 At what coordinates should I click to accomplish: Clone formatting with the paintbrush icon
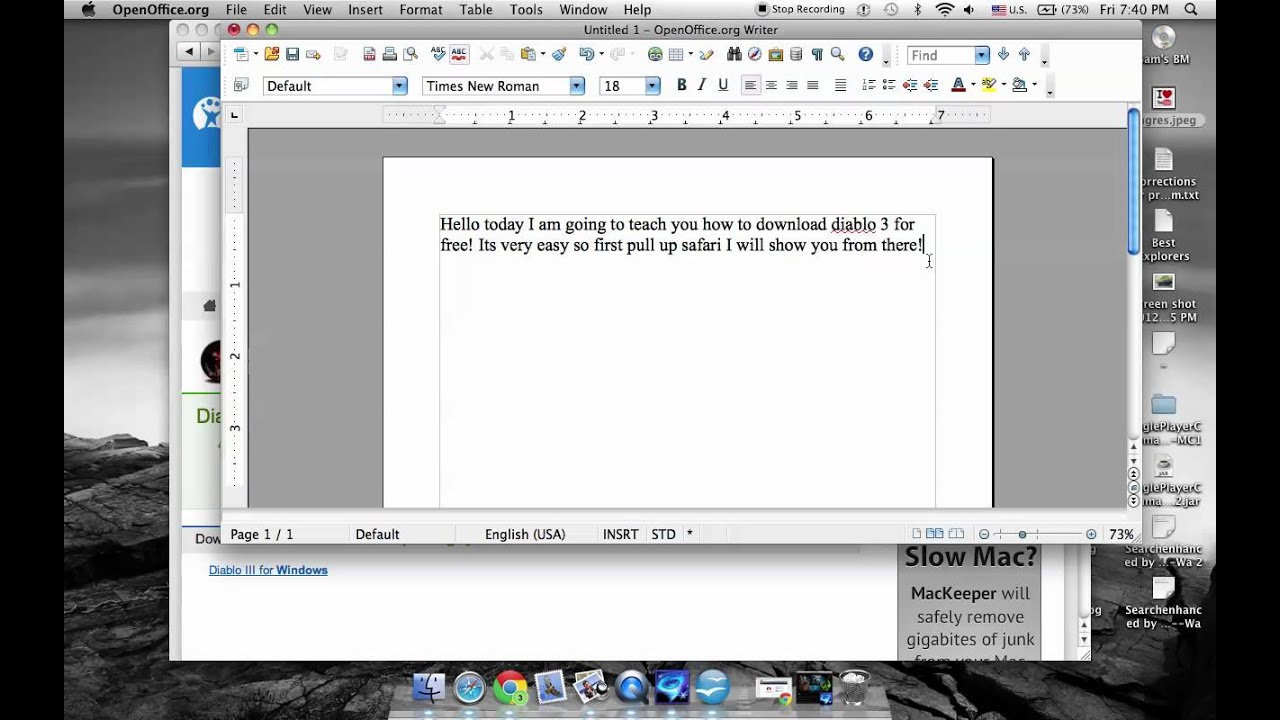[560, 54]
